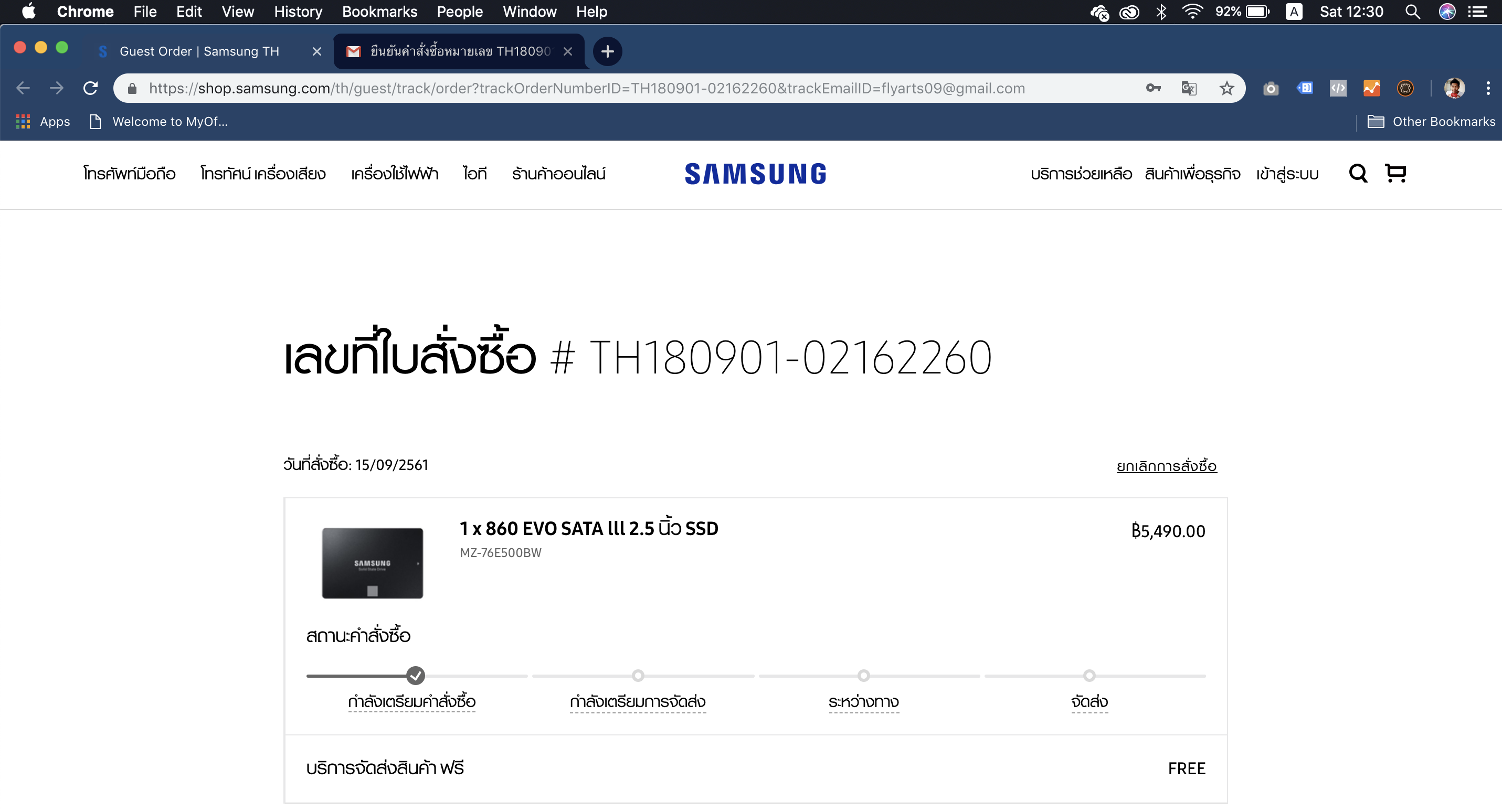Open the Apps bookmarks shortcut
The width and height of the screenshot is (1502, 812).
(43, 121)
